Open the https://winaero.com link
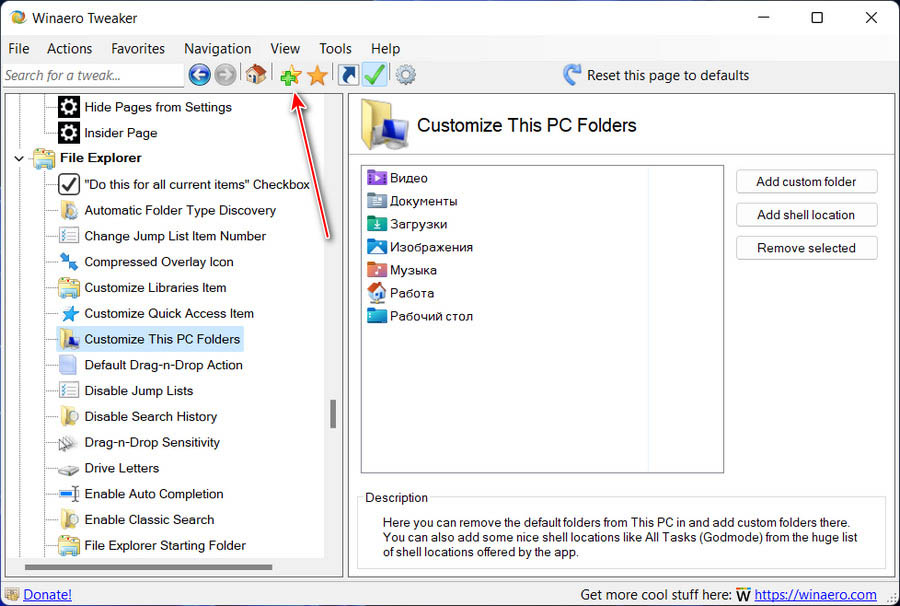The width and height of the screenshot is (900, 606). coord(815,595)
